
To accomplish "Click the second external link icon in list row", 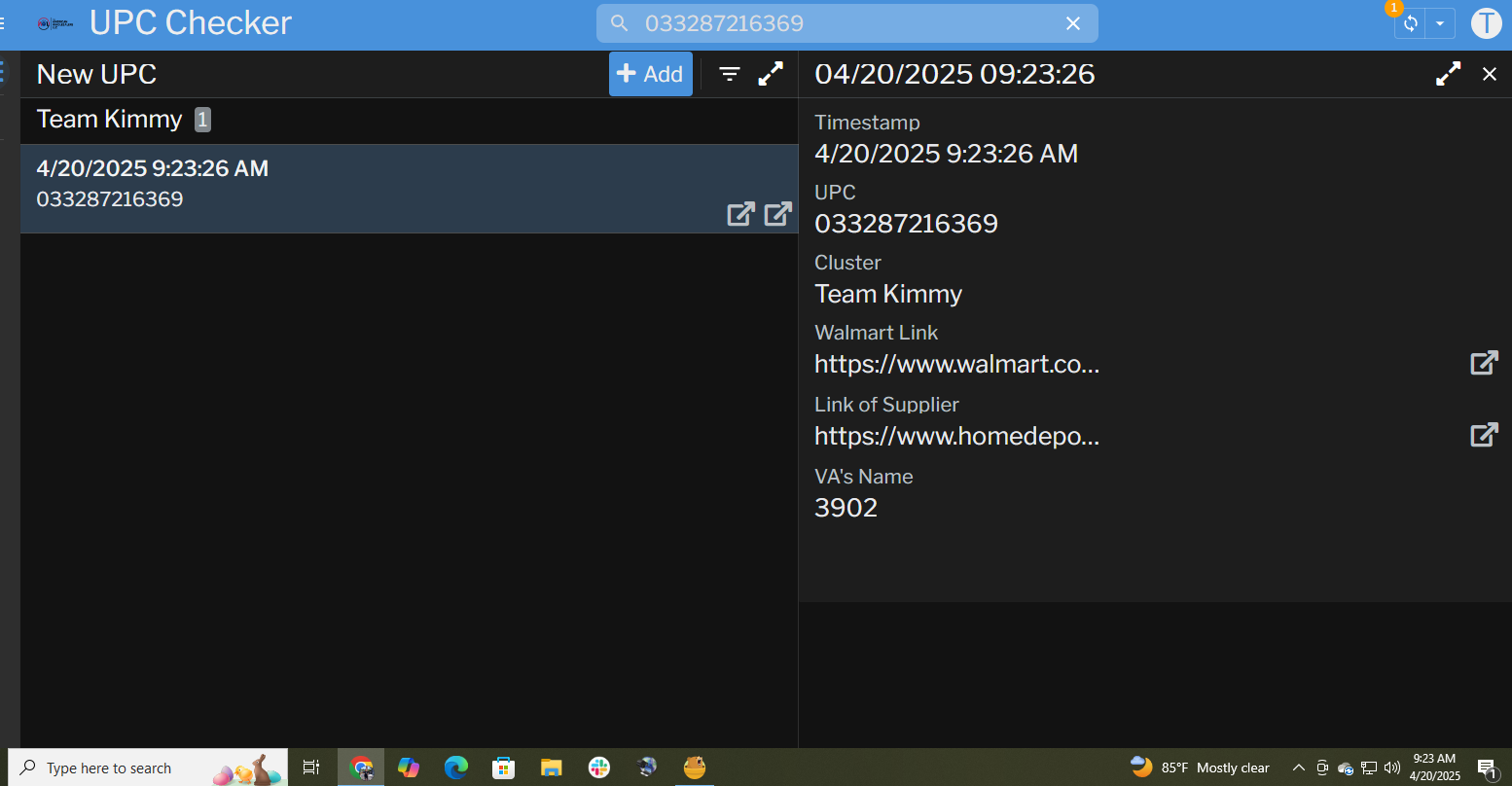I will point(777,214).
